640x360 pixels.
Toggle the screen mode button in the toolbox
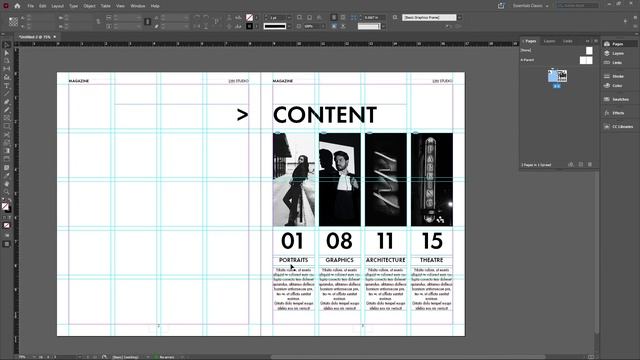click(7, 244)
